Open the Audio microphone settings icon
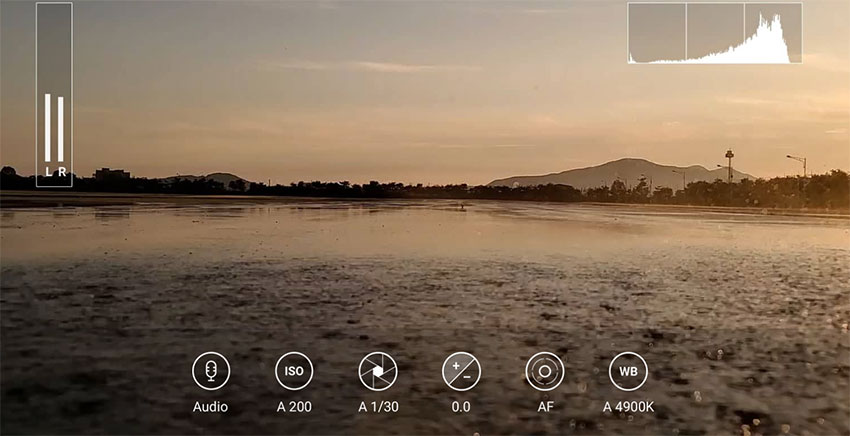Screen dimensions: 850x436 [x=211, y=371]
